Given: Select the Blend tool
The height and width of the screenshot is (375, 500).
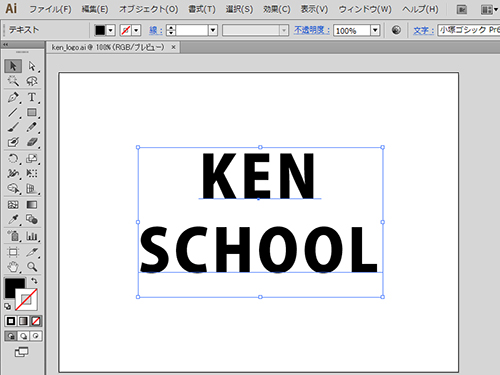Looking at the screenshot, I should click(32, 219).
